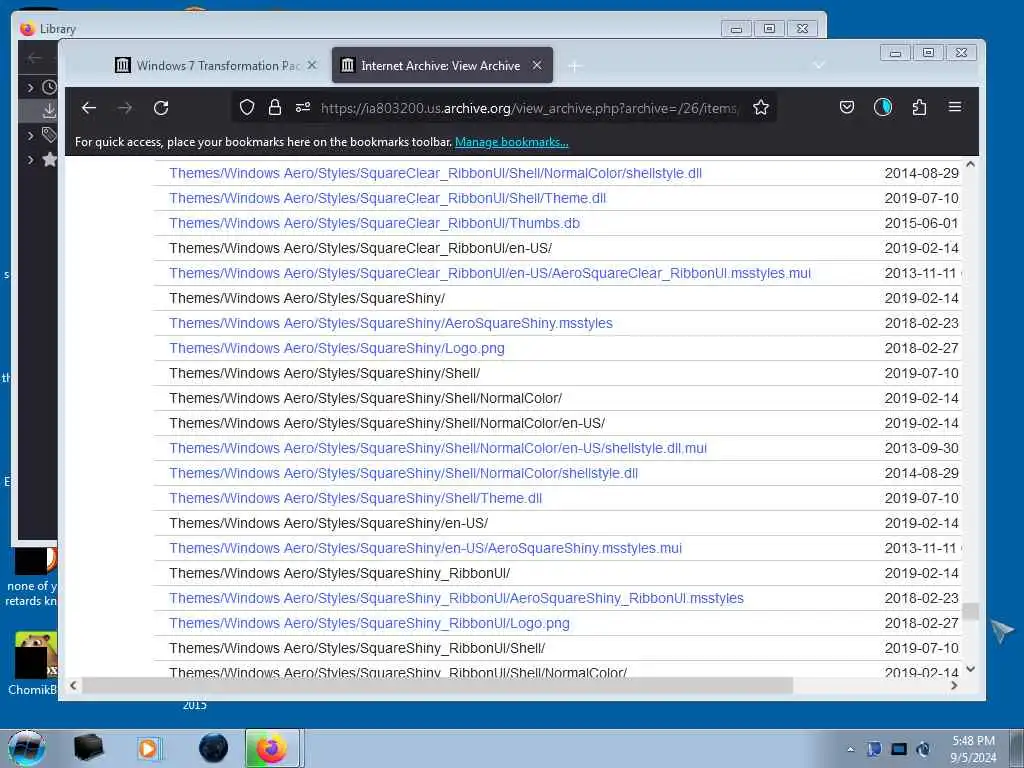
Task: Open the Windows Start button
Action: click(x=26, y=748)
